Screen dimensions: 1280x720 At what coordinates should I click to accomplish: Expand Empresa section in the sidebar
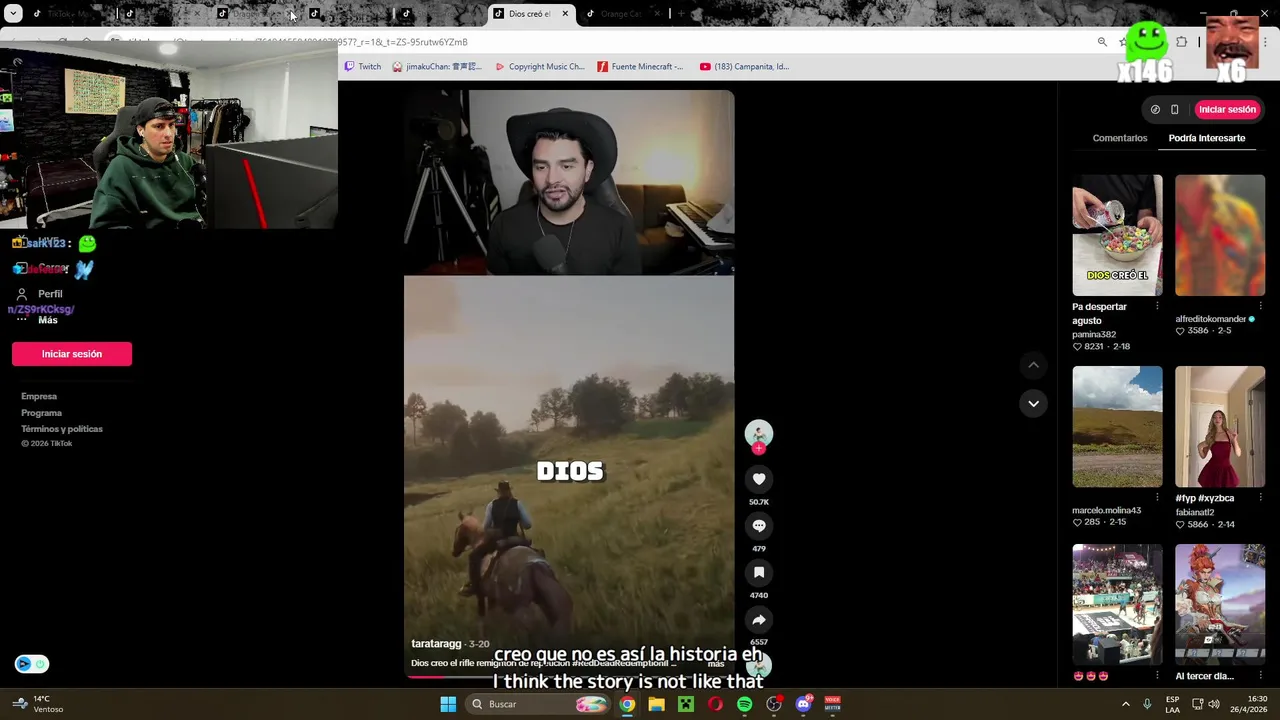tap(39, 396)
